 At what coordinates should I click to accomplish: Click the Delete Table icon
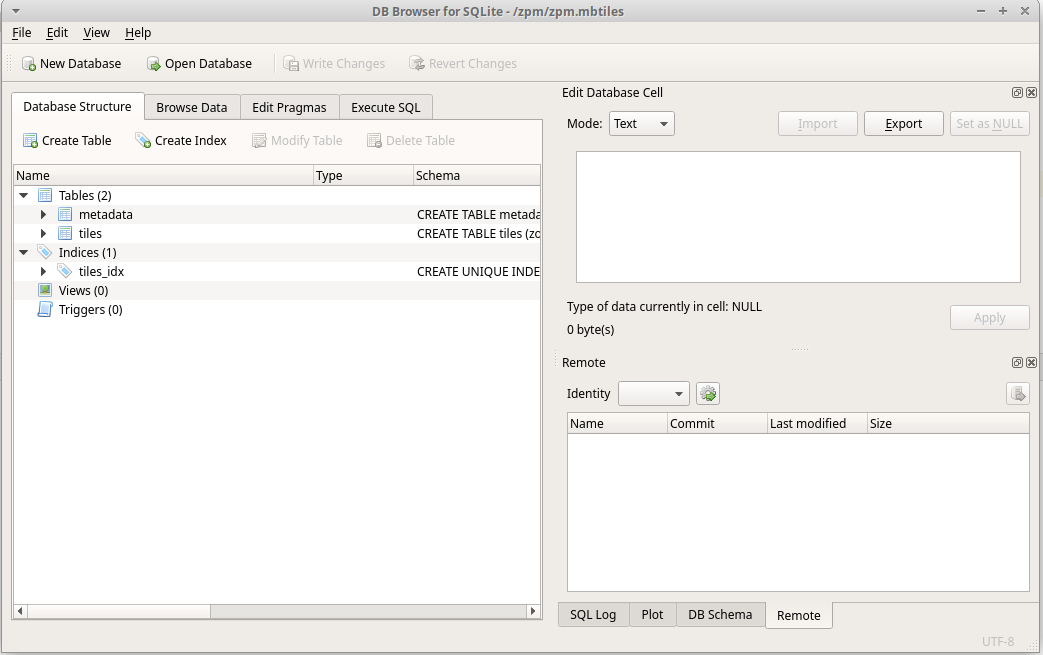(374, 140)
